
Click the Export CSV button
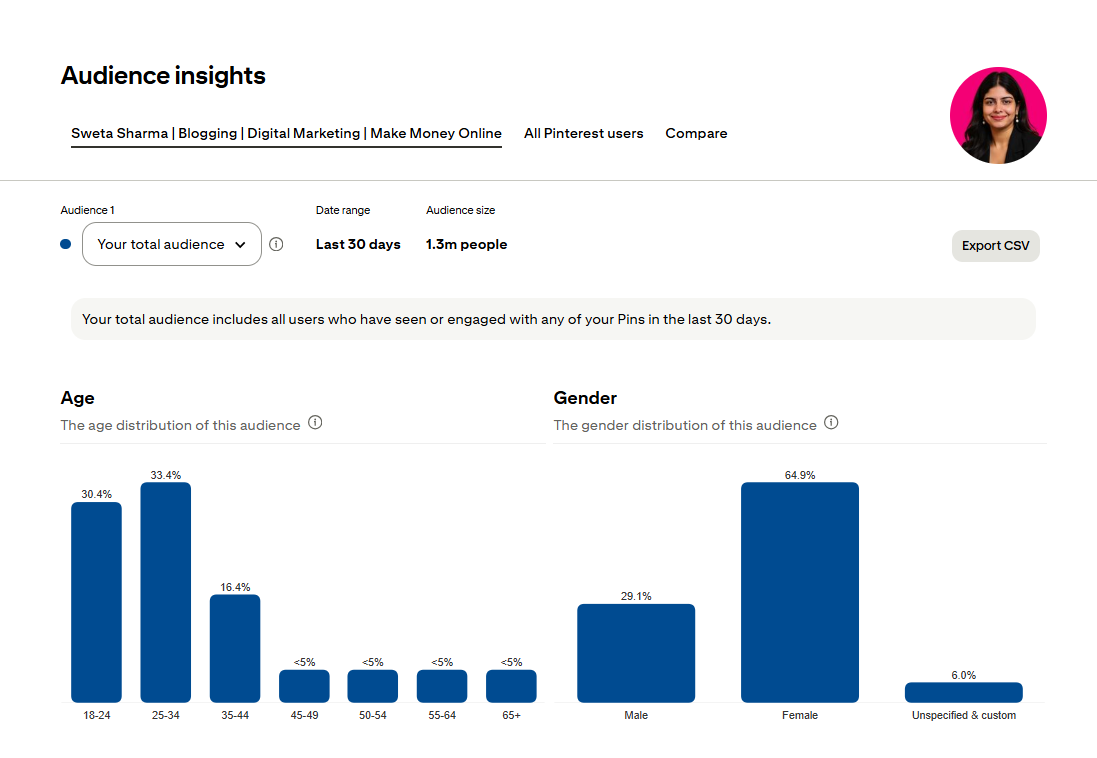(x=996, y=246)
